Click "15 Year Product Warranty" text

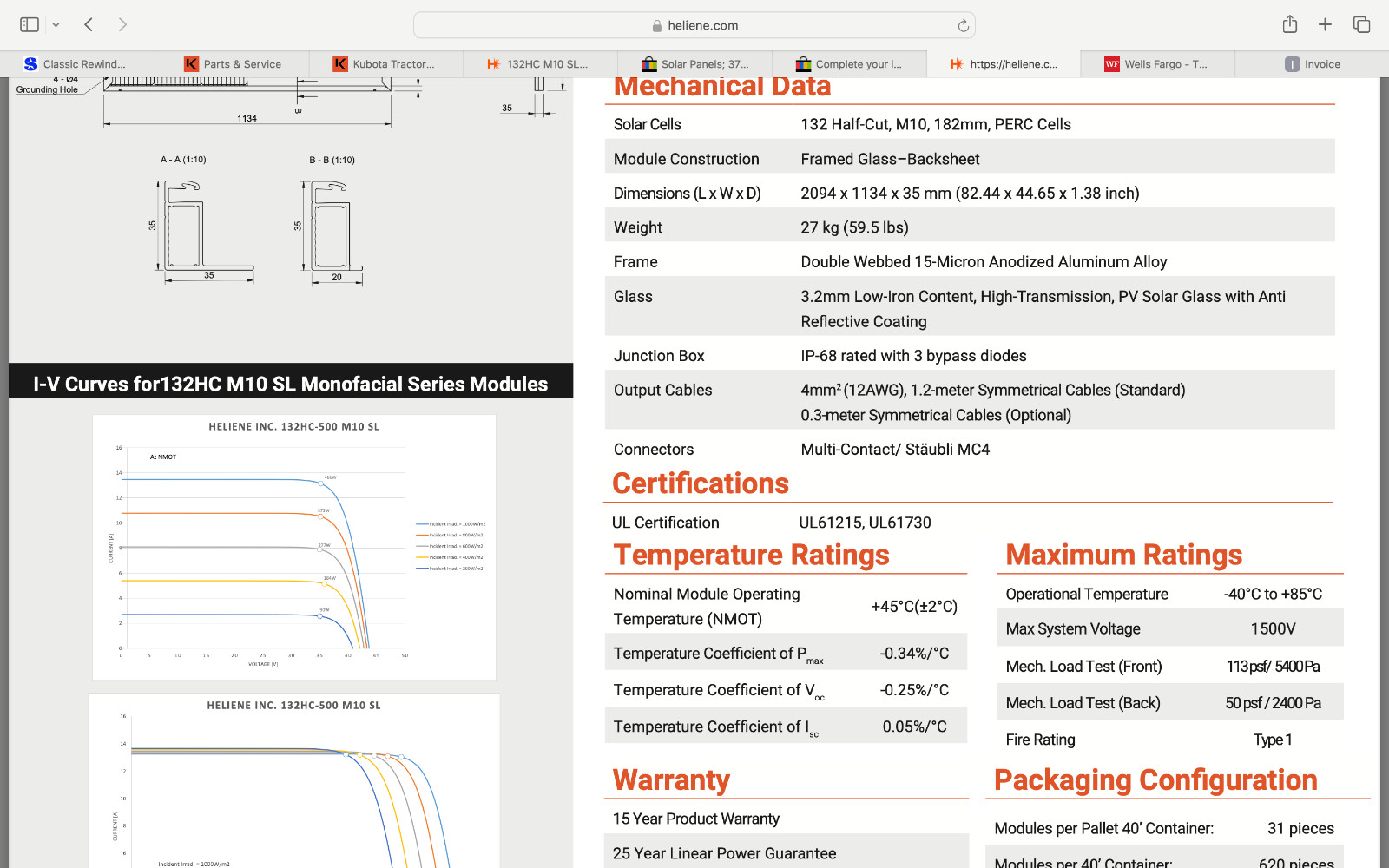[696, 819]
